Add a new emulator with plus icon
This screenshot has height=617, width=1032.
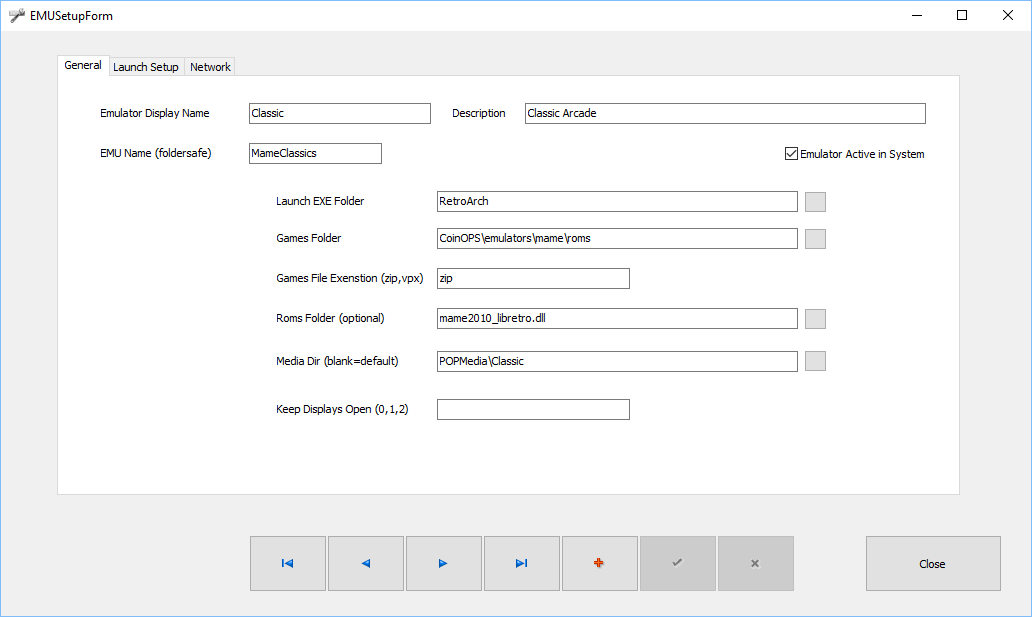[599, 564]
